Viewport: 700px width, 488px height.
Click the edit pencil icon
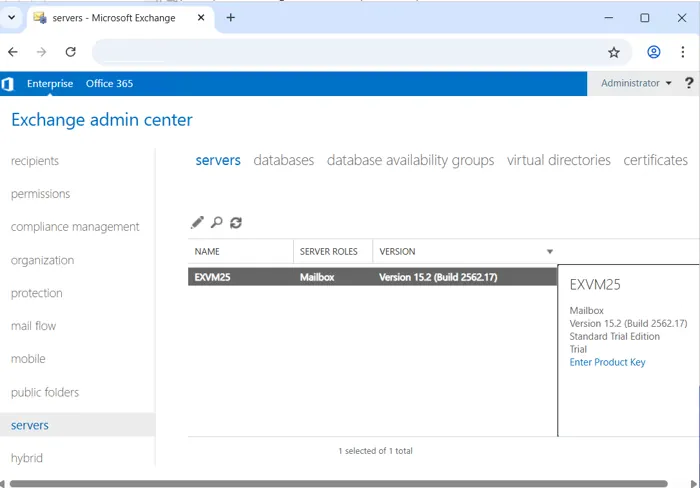(x=197, y=222)
